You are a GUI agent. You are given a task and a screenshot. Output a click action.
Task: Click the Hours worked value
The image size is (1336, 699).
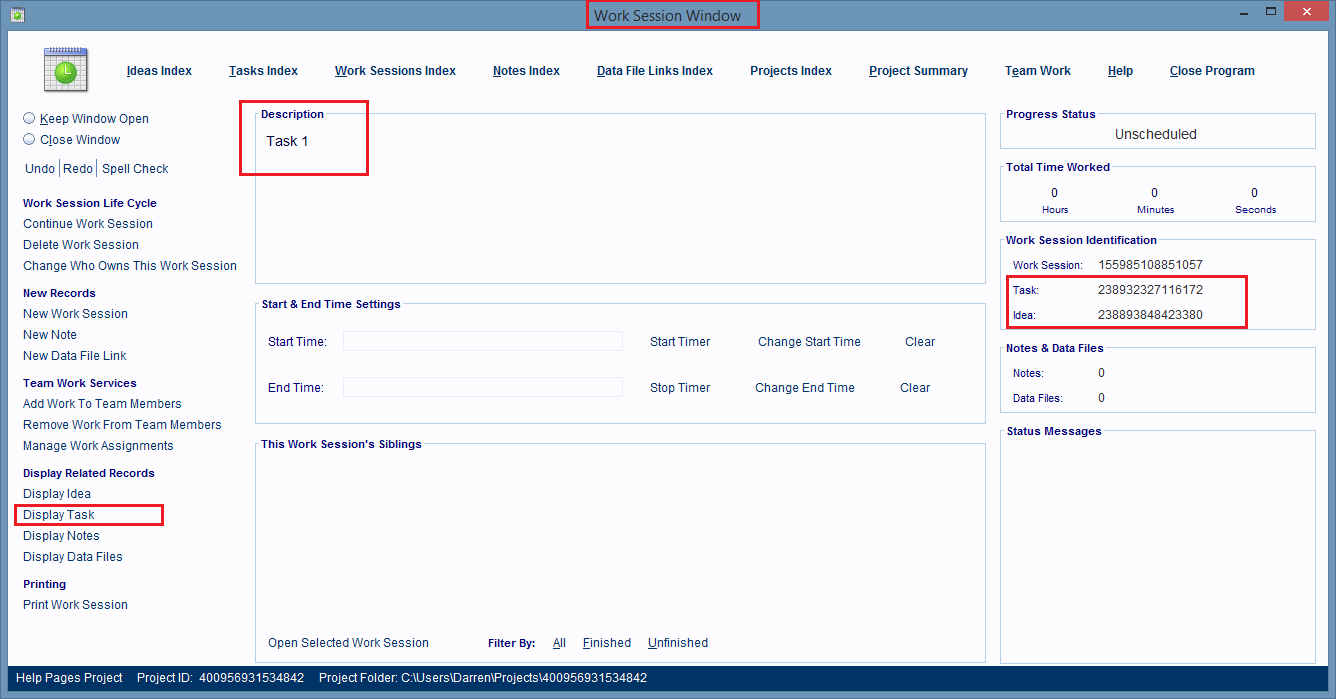click(1055, 193)
